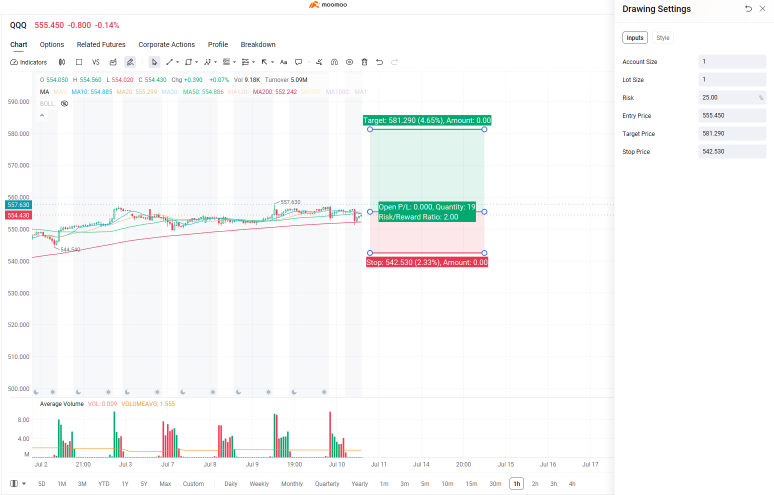Select the Inputs tab in Drawing Settings

[635, 38]
